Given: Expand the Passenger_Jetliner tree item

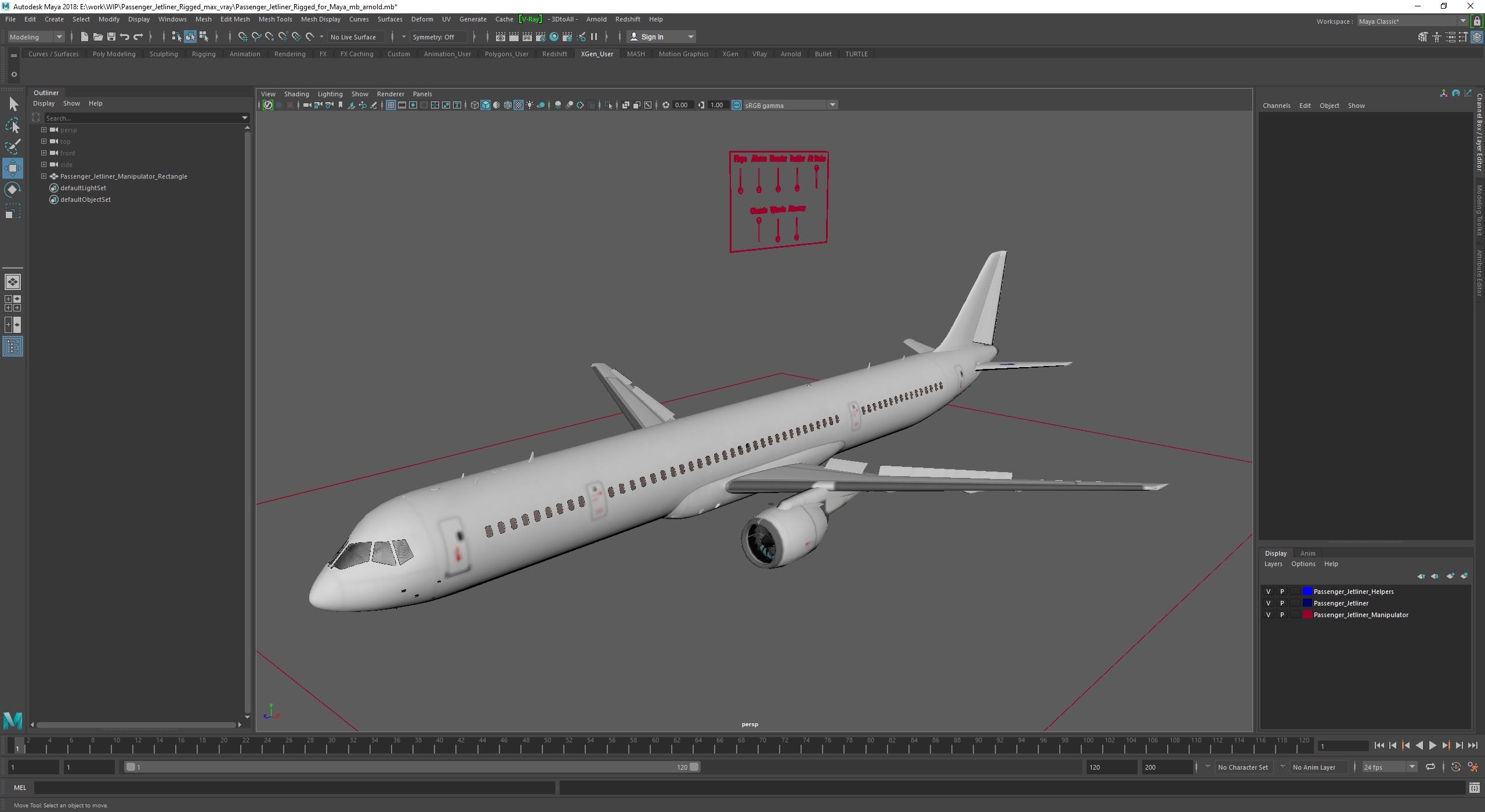Looking at the screenshot, I should pos(43,176).
